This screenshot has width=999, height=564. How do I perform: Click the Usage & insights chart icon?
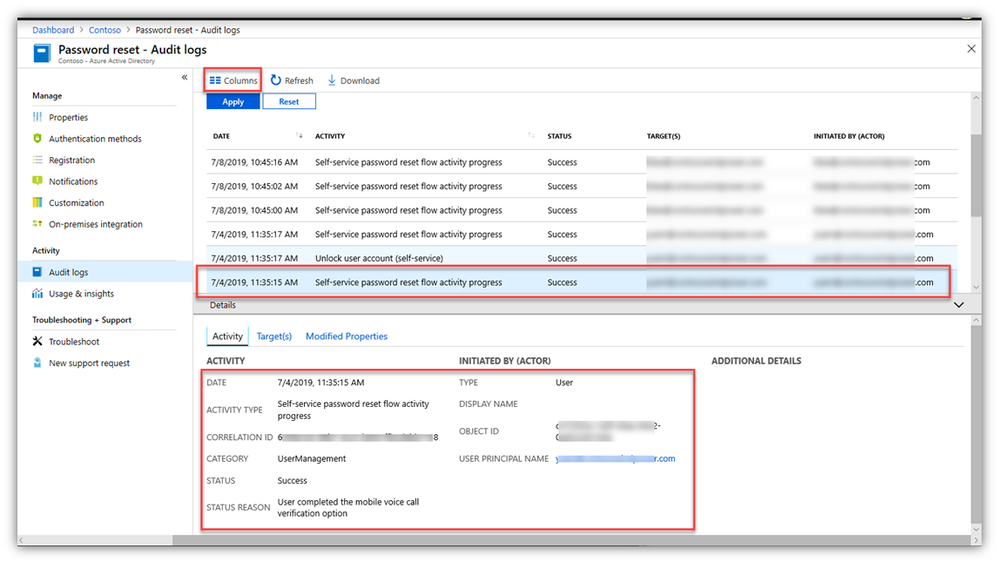[38, 293]
